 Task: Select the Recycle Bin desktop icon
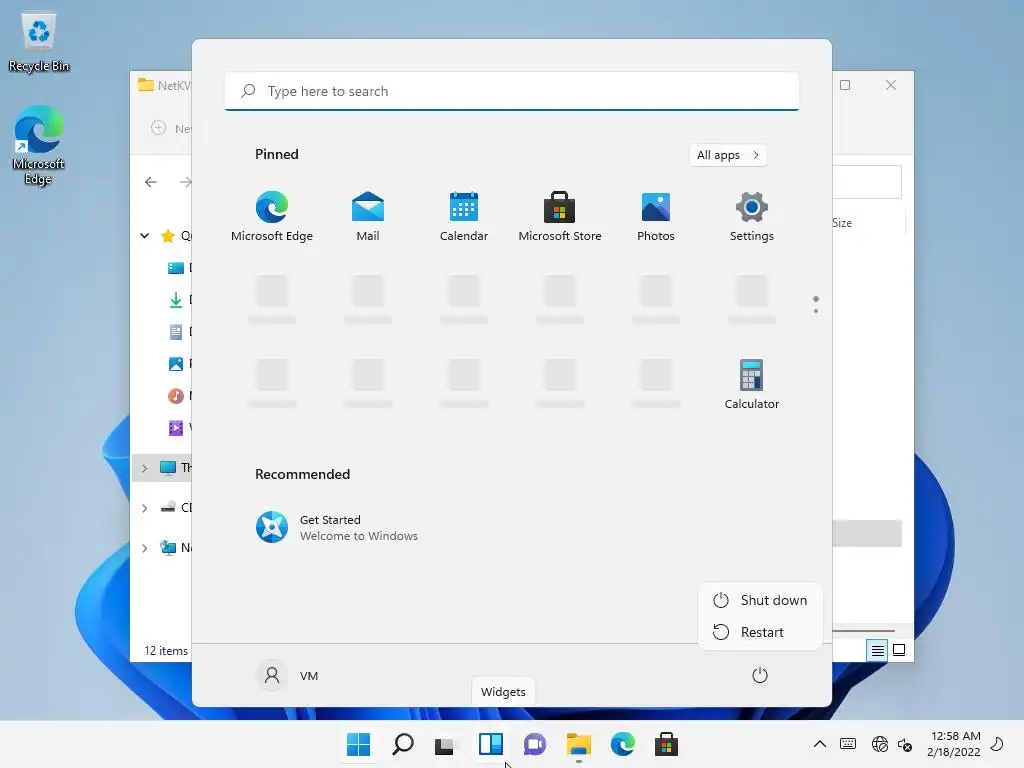(x=39, y=43)
